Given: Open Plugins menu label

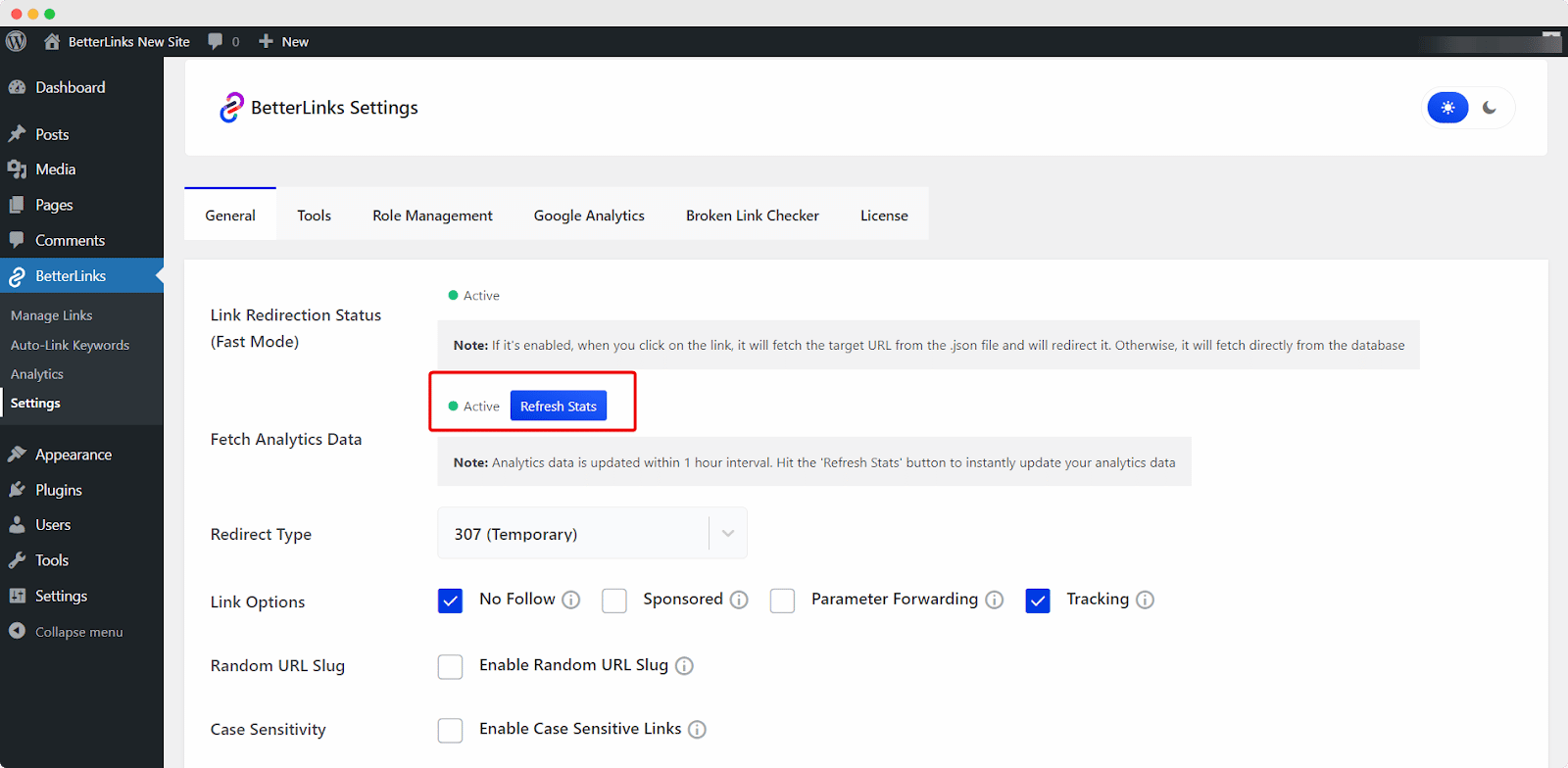Looking at the screenshot, I should [59, 490].
